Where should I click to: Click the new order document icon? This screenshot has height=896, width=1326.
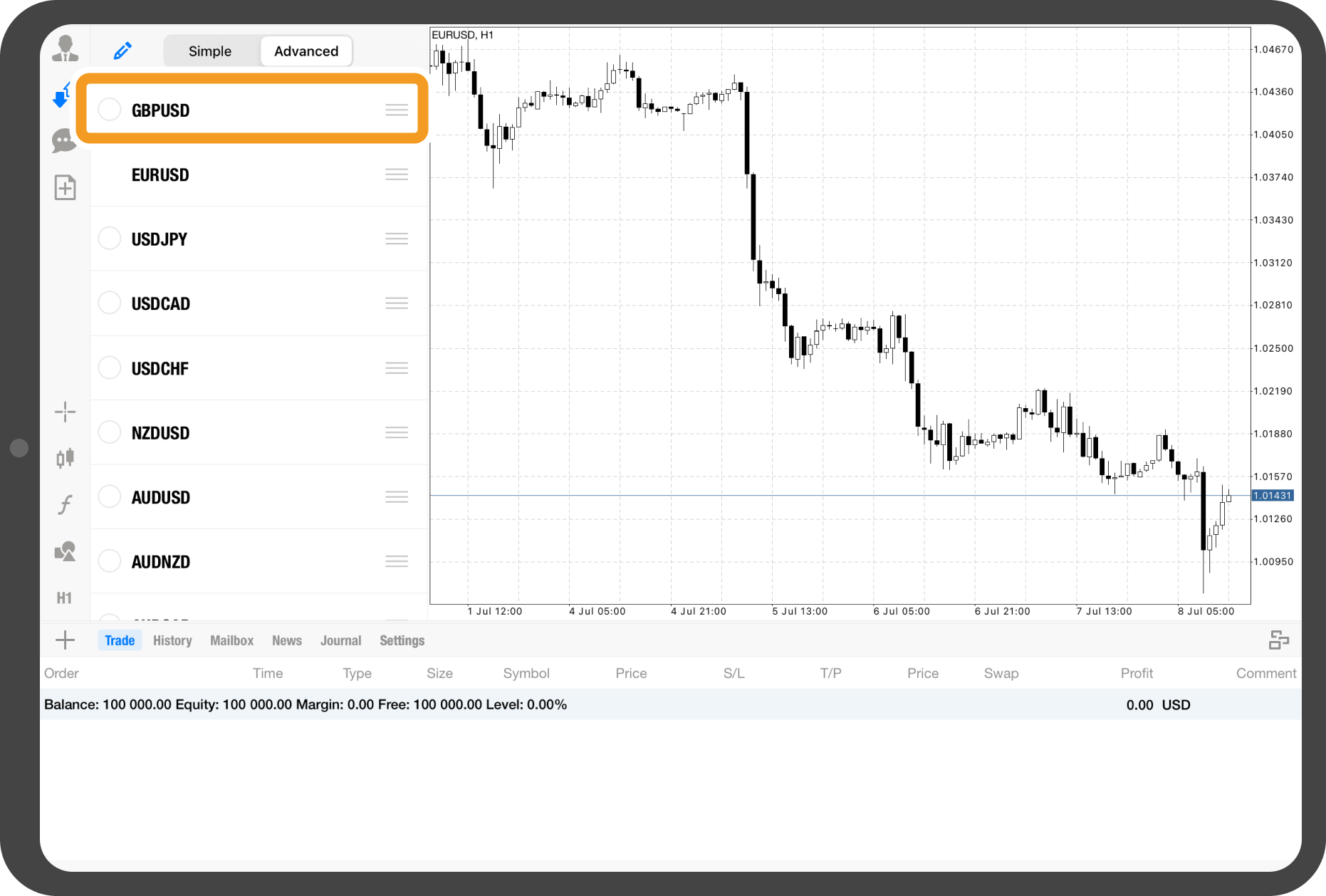pos(65,188)
